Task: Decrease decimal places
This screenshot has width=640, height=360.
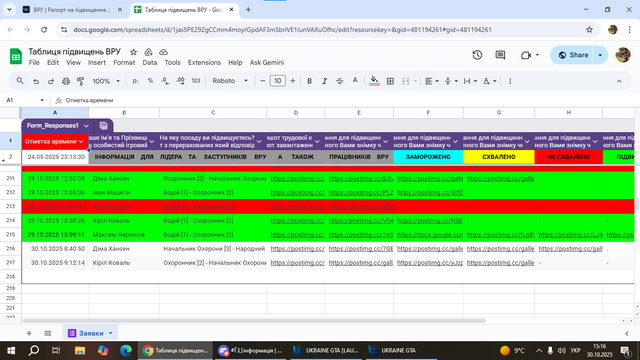Action: (165, 81)
